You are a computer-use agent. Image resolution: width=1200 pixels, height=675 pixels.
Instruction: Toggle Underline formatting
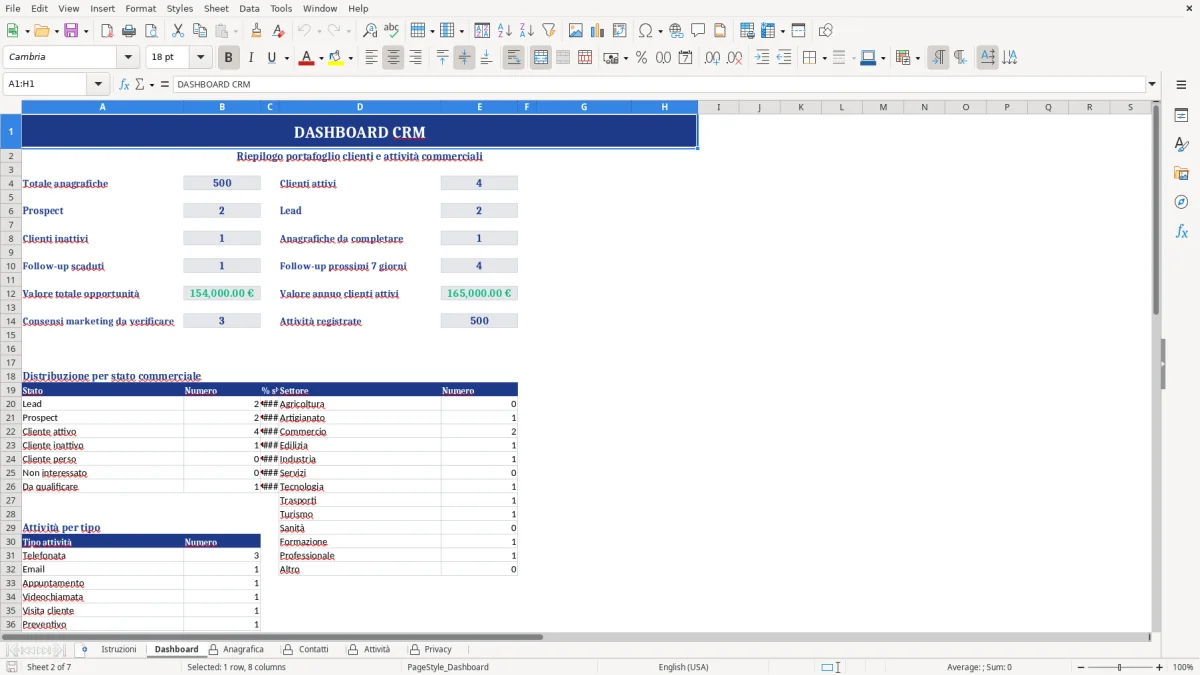pyautogui.click(x=272, y=58)
